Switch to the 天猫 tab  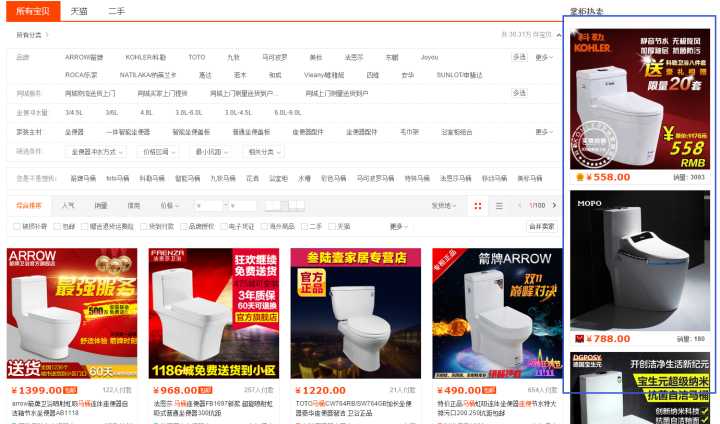(79, 10)
